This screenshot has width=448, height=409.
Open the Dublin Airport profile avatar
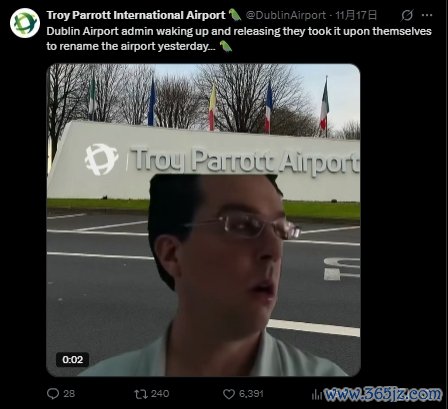[25, 23]
